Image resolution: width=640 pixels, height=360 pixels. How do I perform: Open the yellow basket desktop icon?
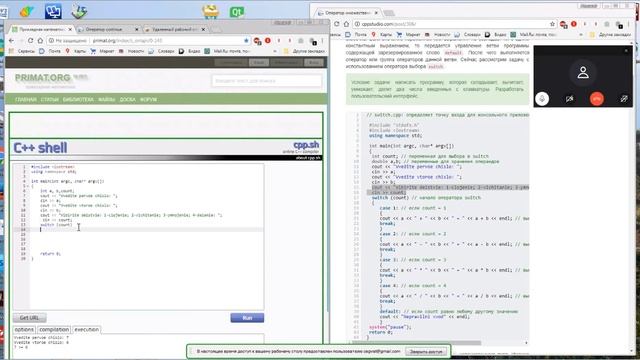pos(211,11)
